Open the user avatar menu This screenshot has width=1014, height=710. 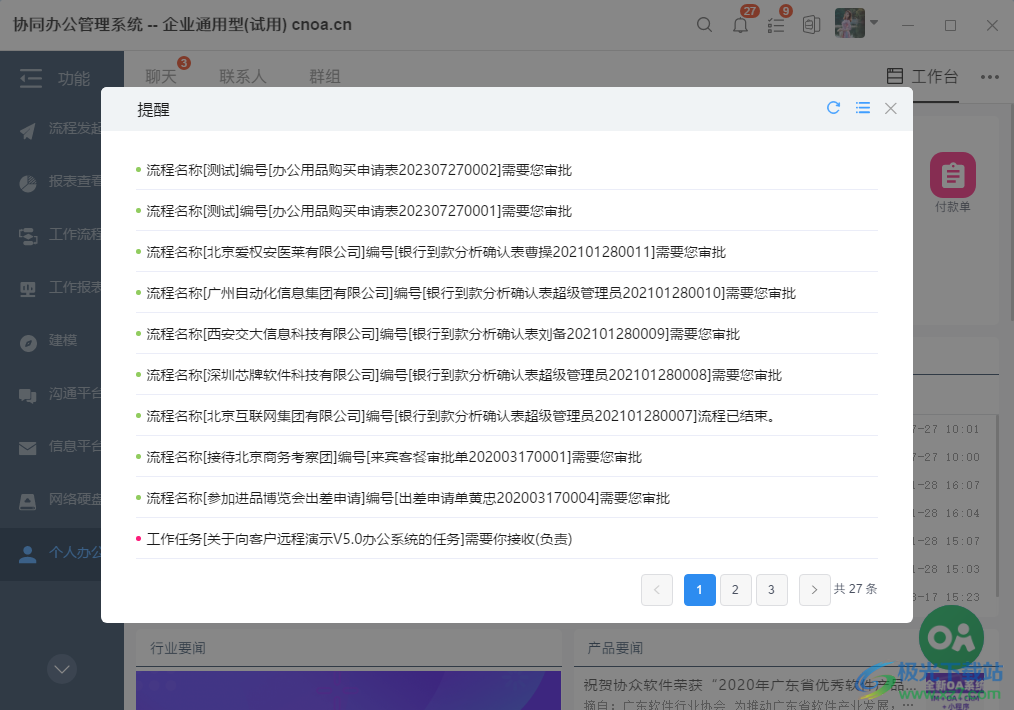pos(850,23)
